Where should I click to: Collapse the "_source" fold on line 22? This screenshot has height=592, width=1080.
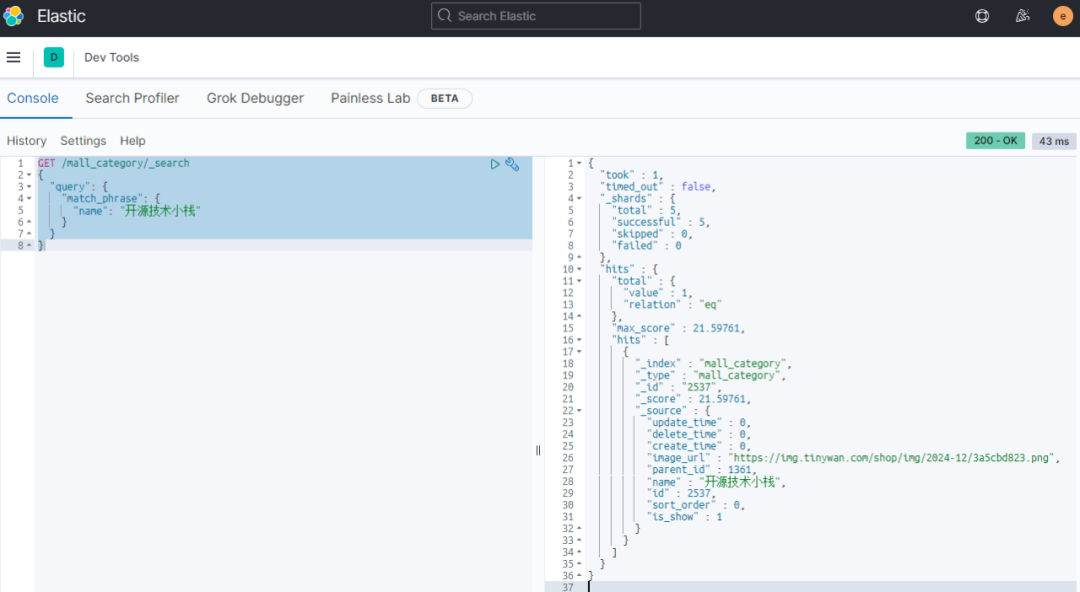click(x=579, y=411)
